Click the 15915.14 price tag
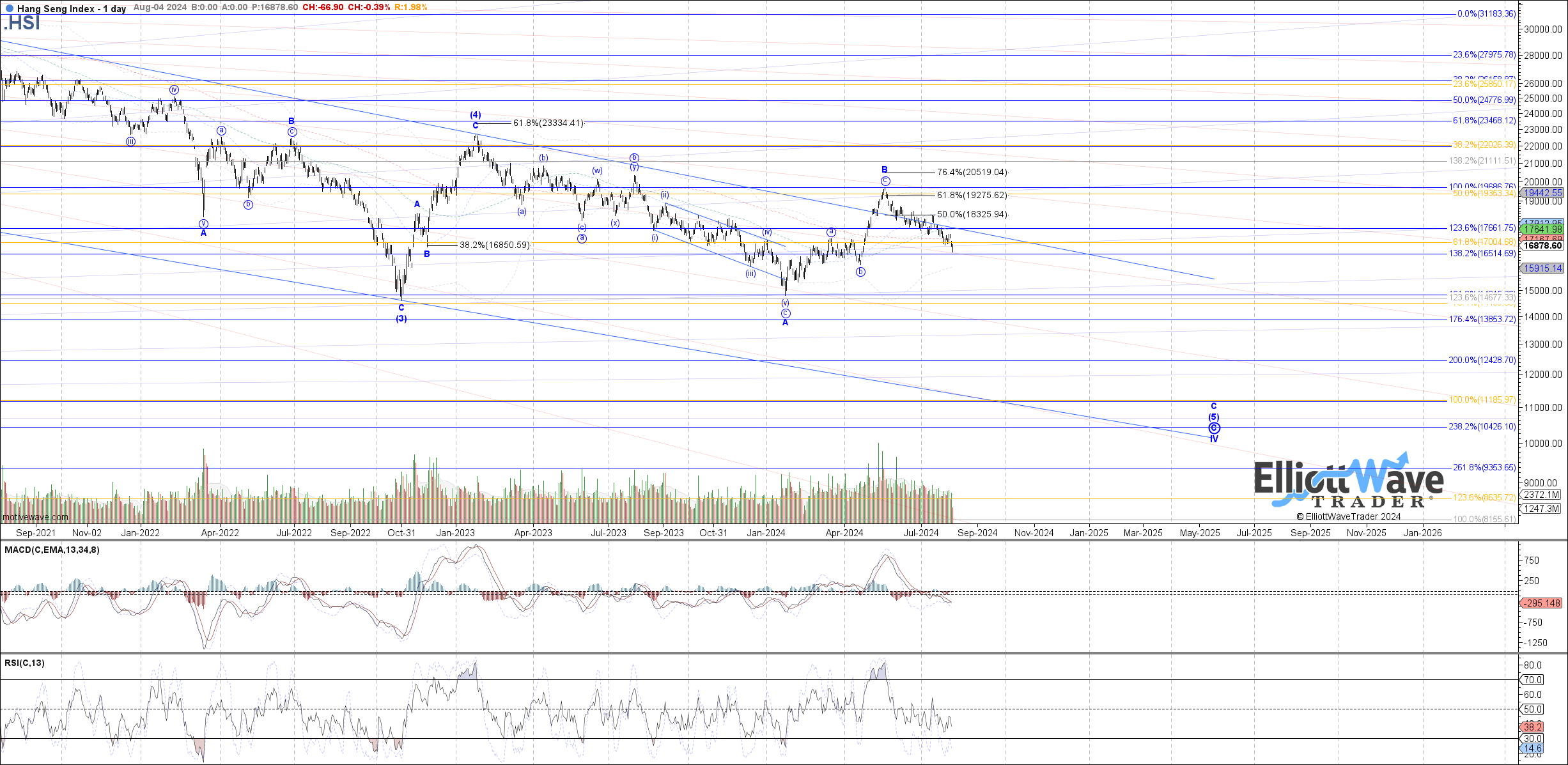 coord(1541,268)
